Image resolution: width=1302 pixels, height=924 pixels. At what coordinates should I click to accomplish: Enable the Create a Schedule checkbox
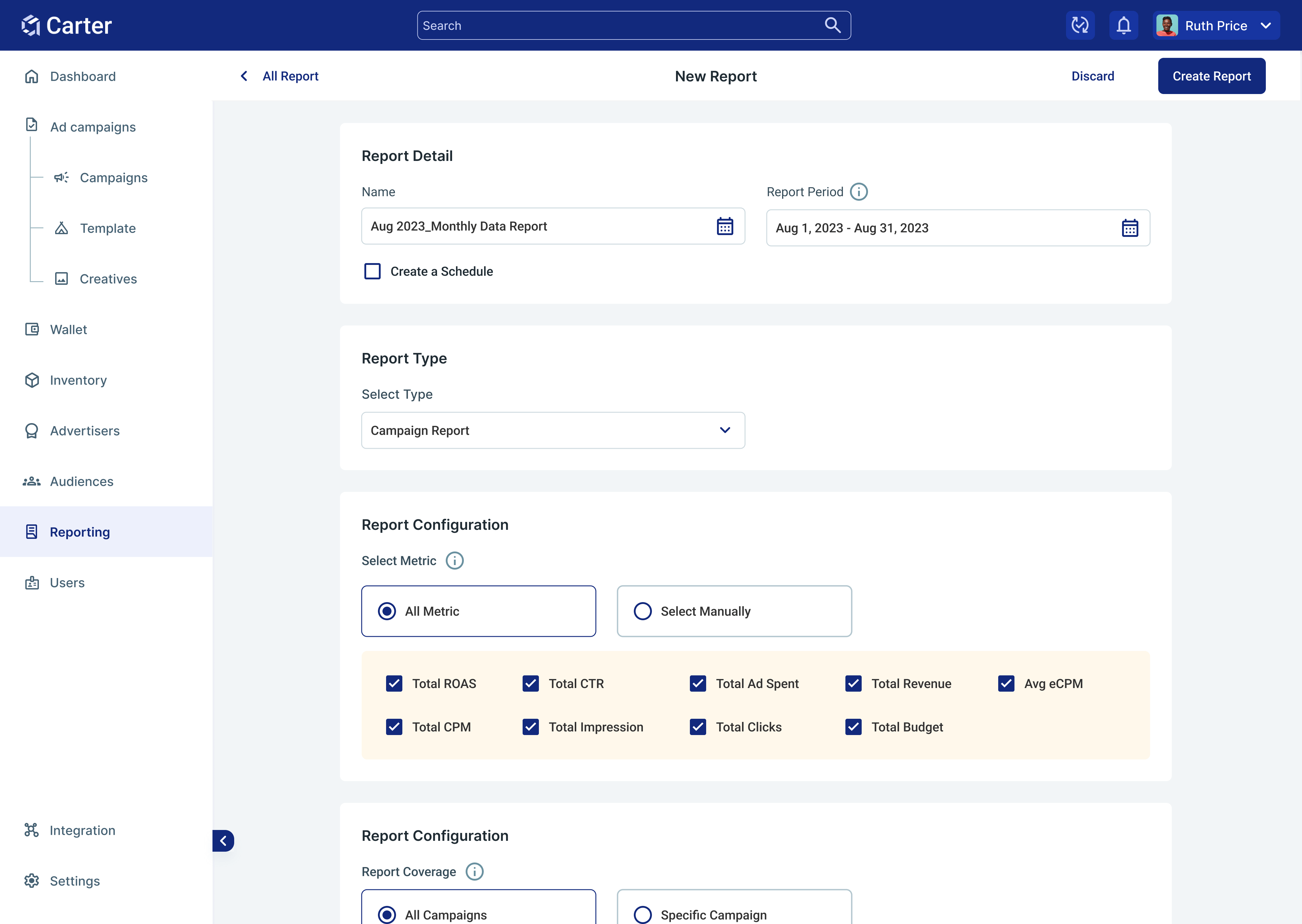373,272
